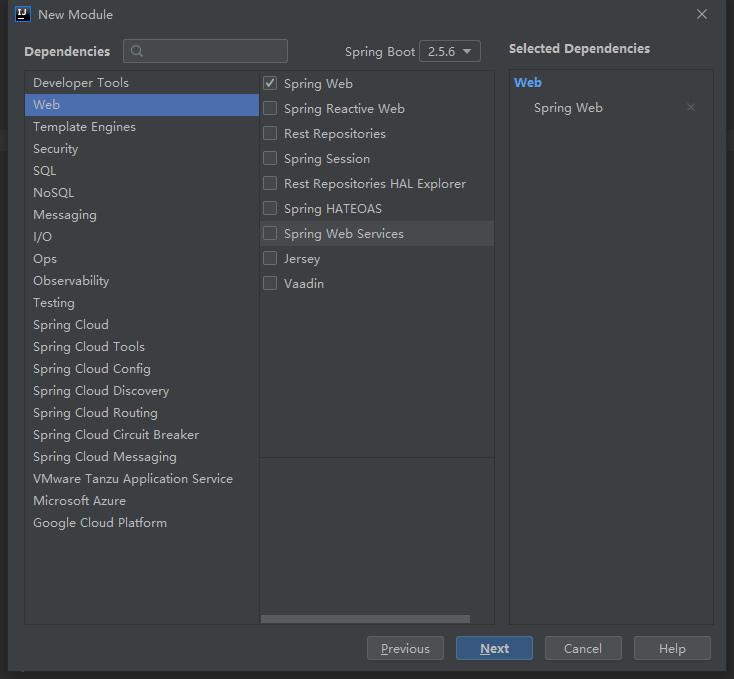Check the Spring Web Services option

pos(270,234)
